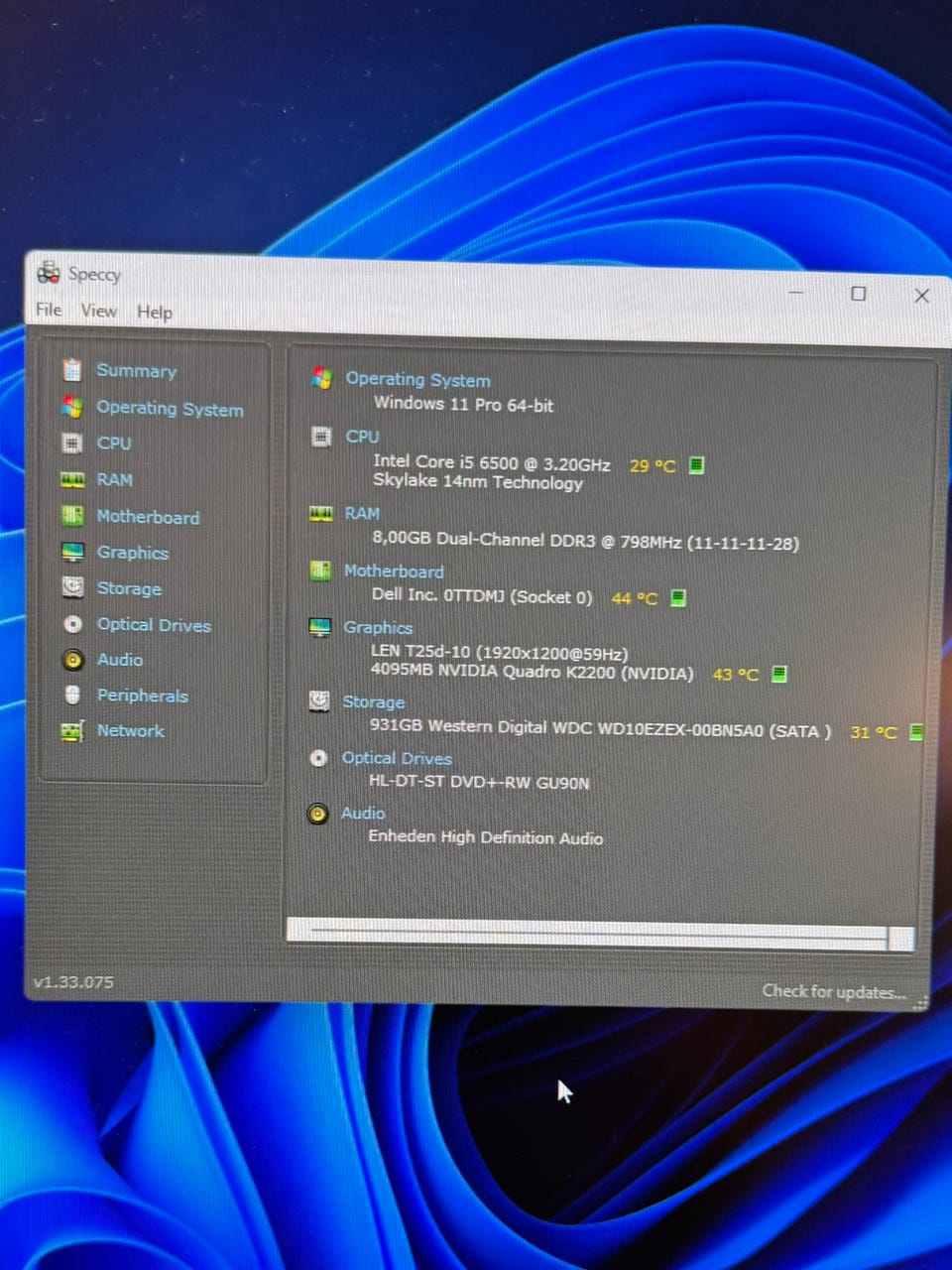View Network info from the sidebar
The height and width of the screenshot is (1270, 952).
point(131,730)
